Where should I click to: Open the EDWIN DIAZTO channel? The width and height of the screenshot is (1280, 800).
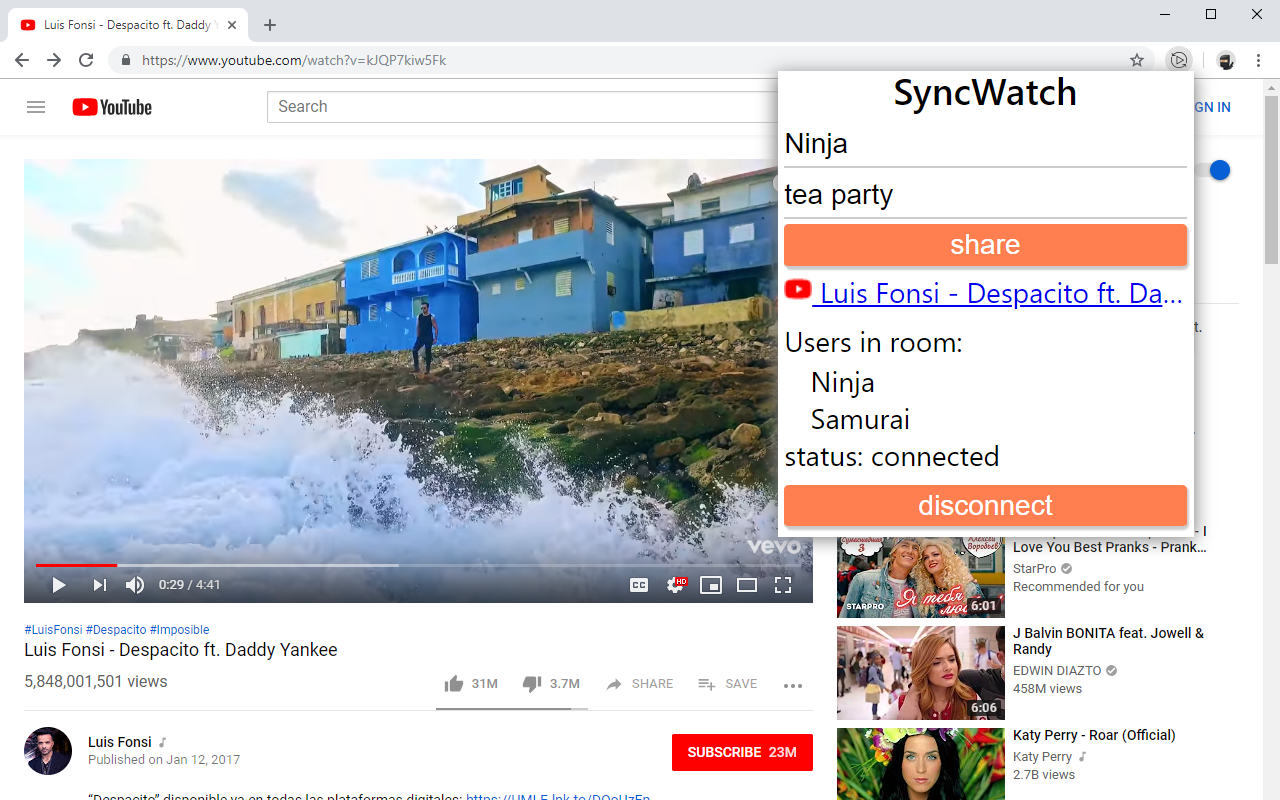point(1057,671)
